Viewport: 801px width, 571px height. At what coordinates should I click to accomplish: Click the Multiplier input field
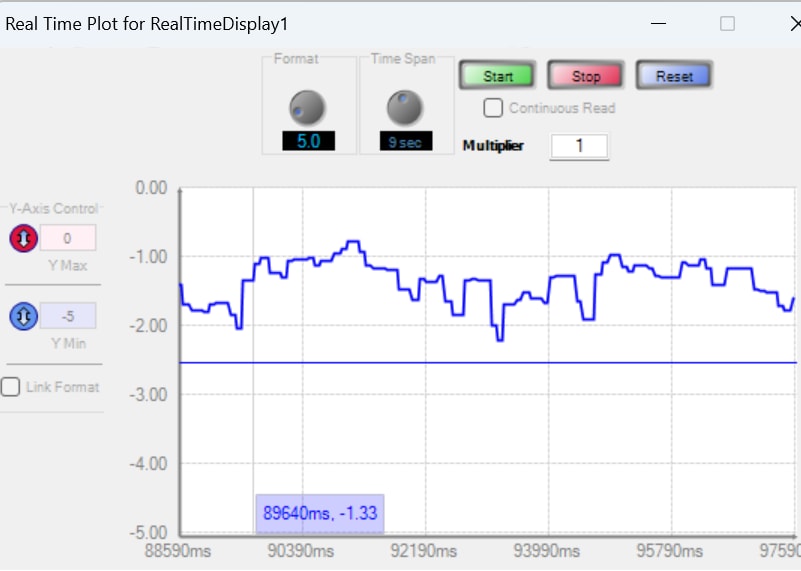point(579,146)
